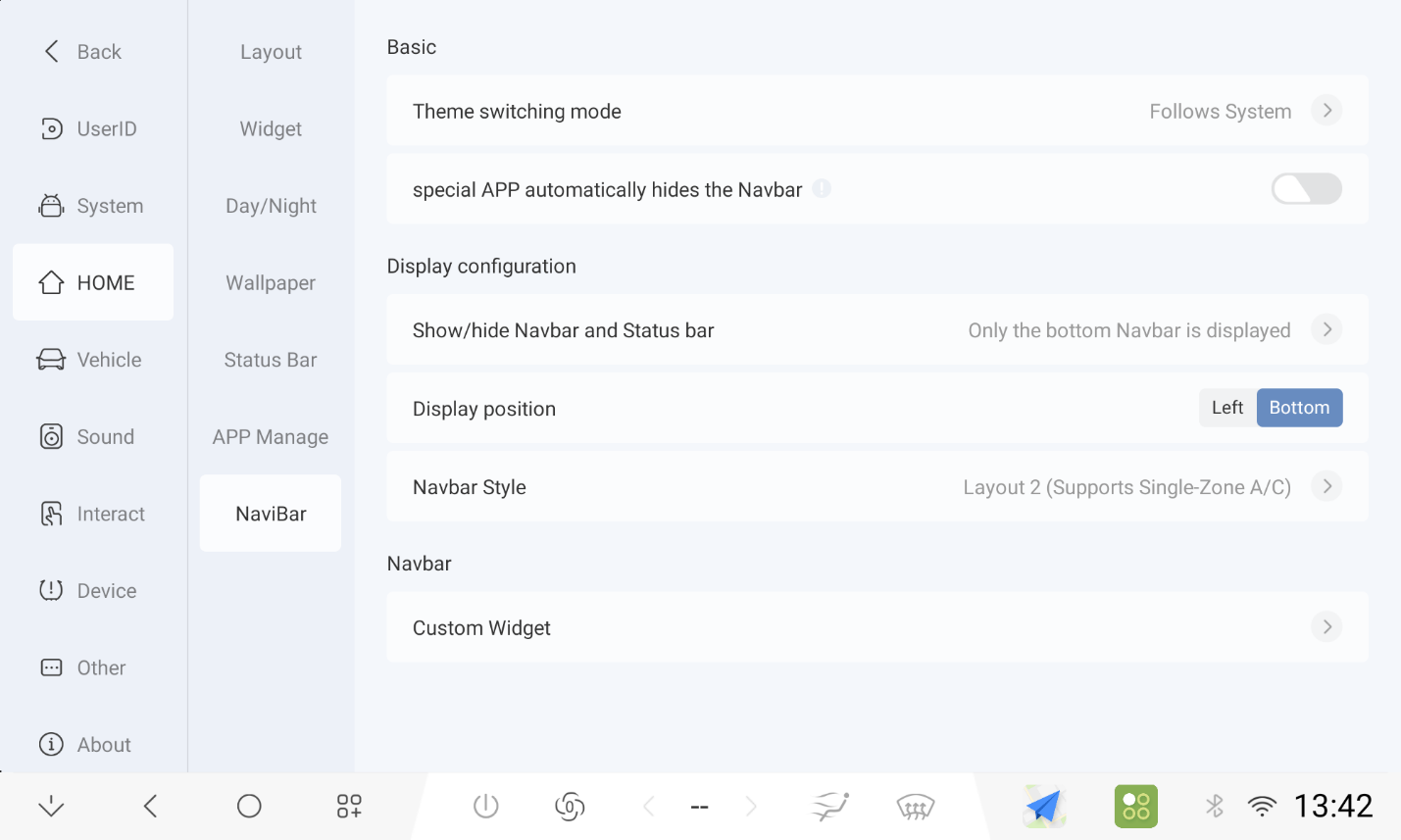Image resolution: width=1401 pixels, height=840 pixels.
Task: Increase A/C temperature with right arrow
Action: [x=751, y=807]
